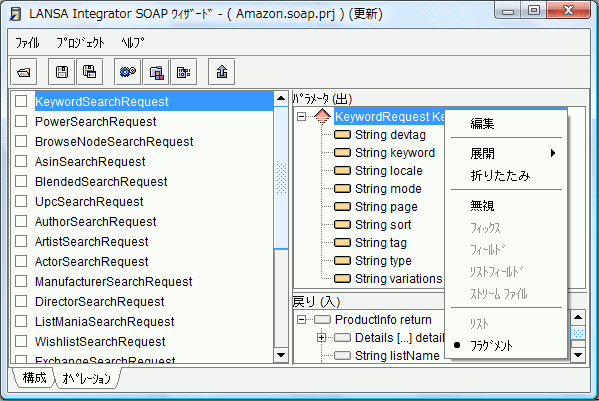Select 無視 in the context menu

482,206
